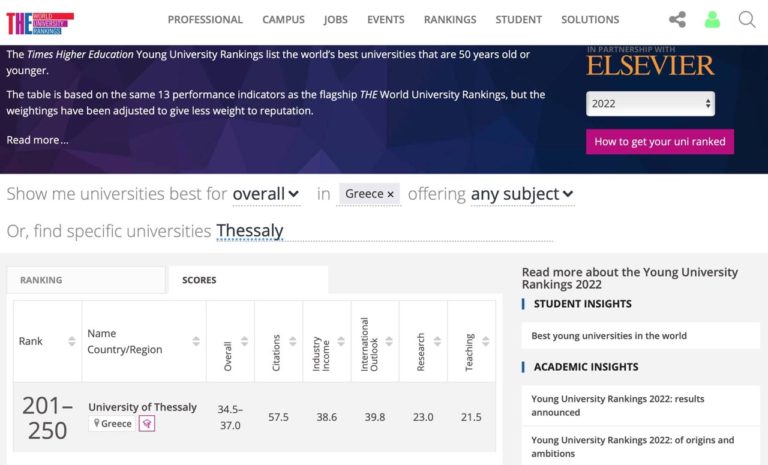Viewport: 768px width, 465px height.
Task: Open the search magnifier icon
Action: tap(747, 20)
